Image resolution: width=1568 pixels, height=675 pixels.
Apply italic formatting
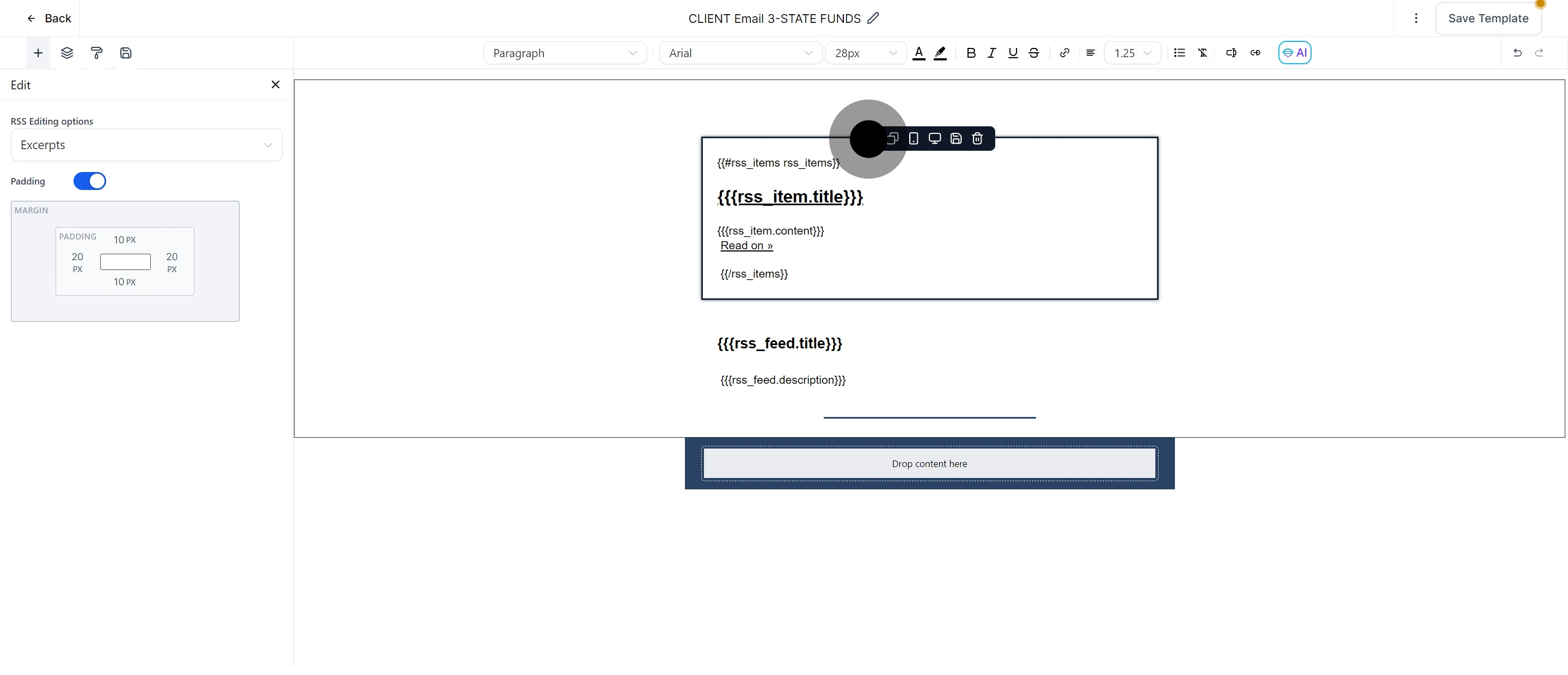[991, 53]
